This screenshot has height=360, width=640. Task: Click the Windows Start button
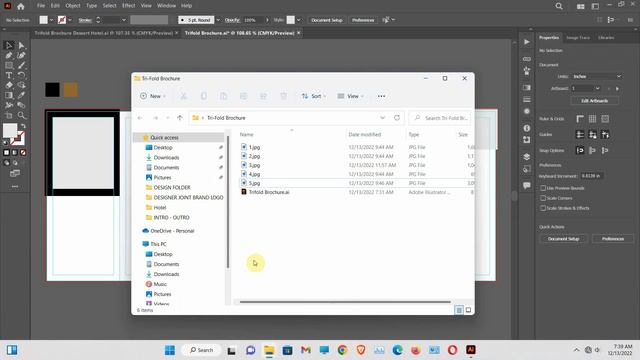170,350
